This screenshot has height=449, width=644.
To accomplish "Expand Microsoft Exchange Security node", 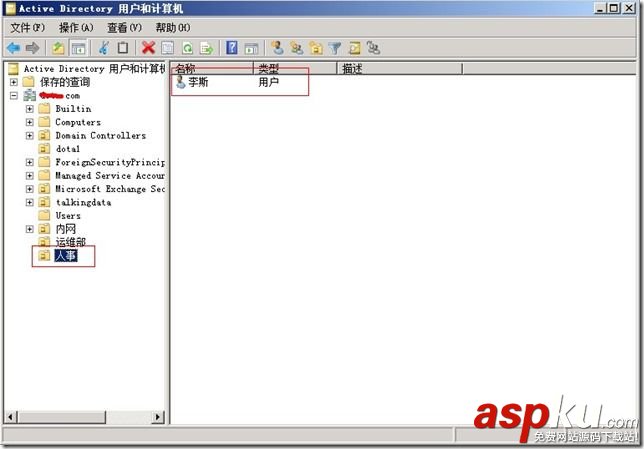I will coord(30,189).
